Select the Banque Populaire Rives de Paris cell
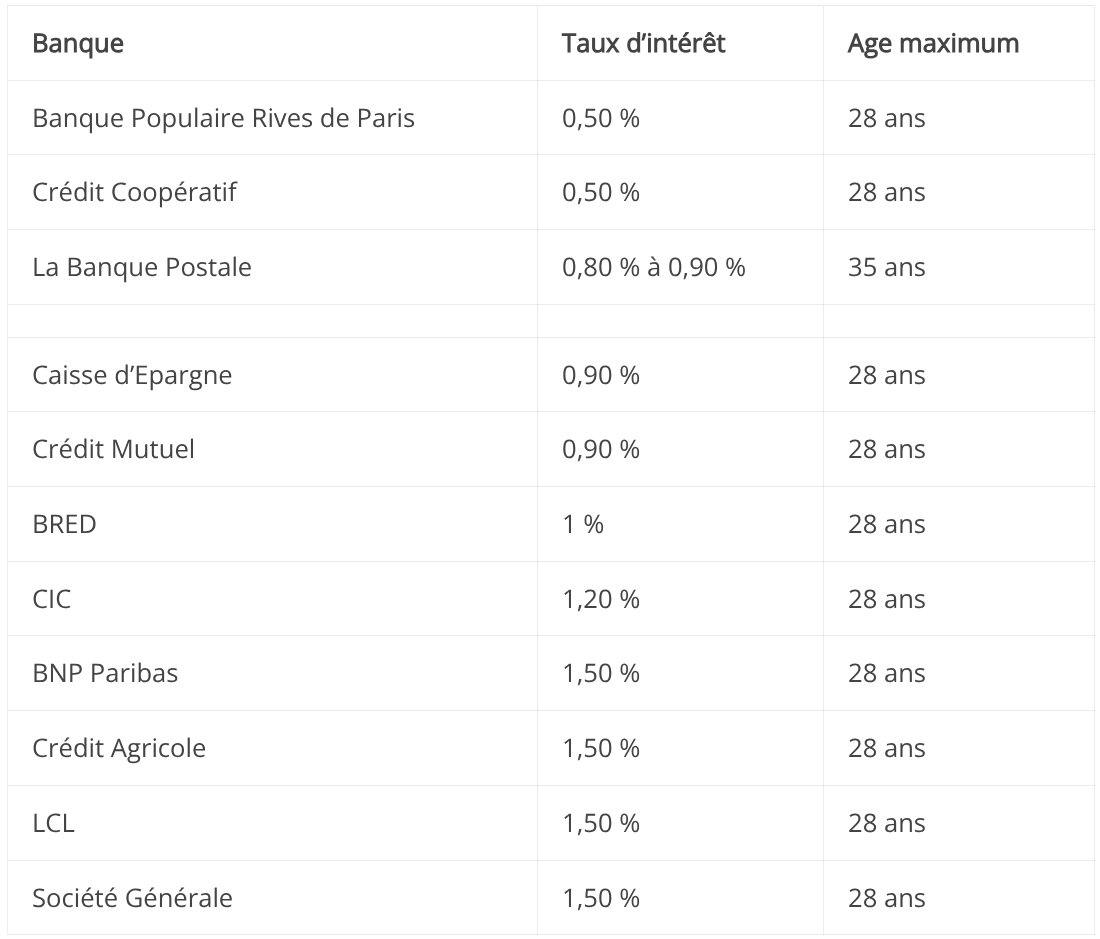This screenshot has width=1100, height=939. (x=223, y=118)
